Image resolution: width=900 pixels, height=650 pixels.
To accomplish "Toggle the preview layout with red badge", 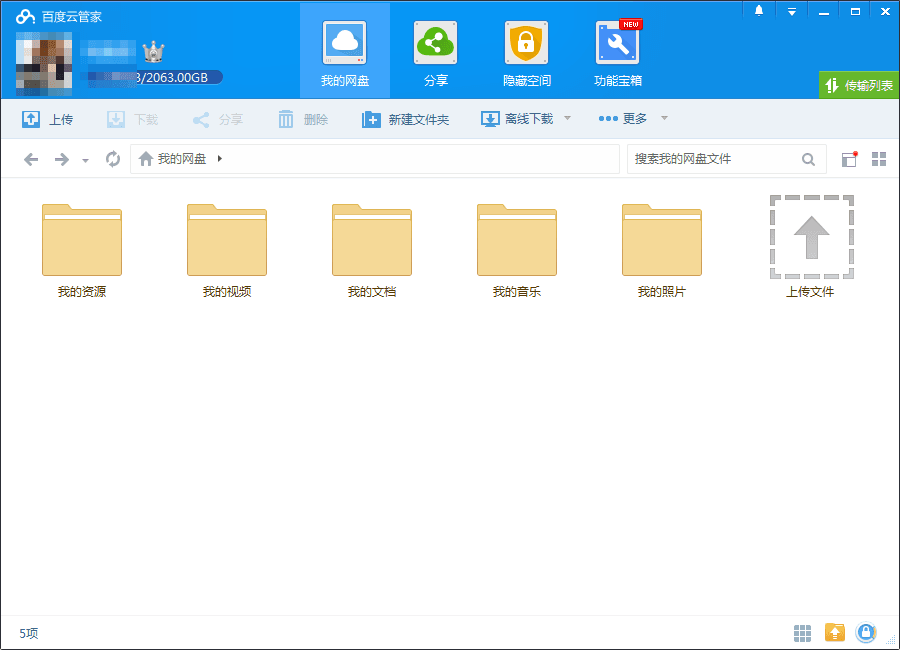I will [x=848, y=158].
